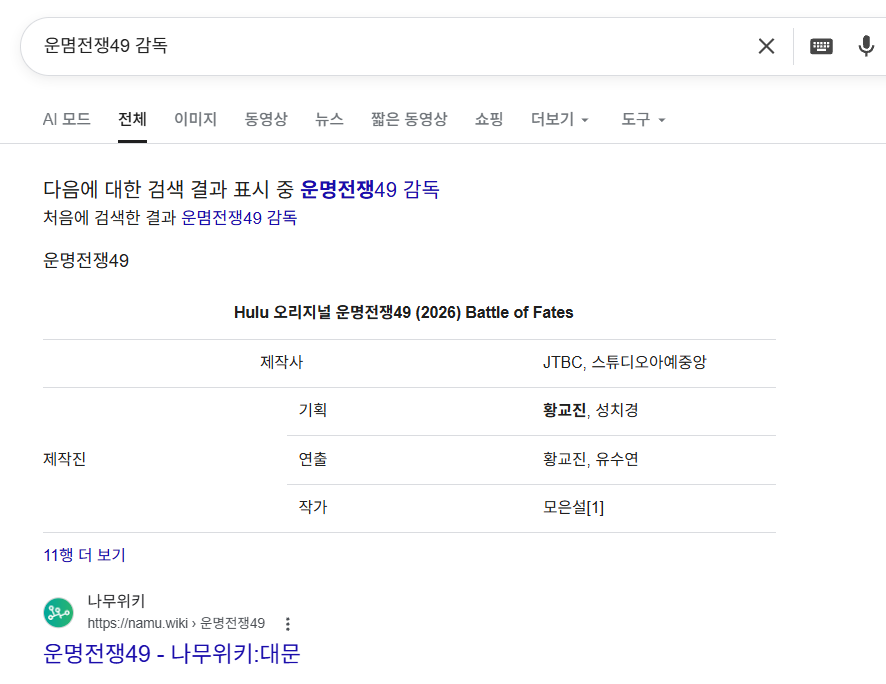
Task: Click corrected query link 운명전쟁49 감독
Action: [369, 189]
